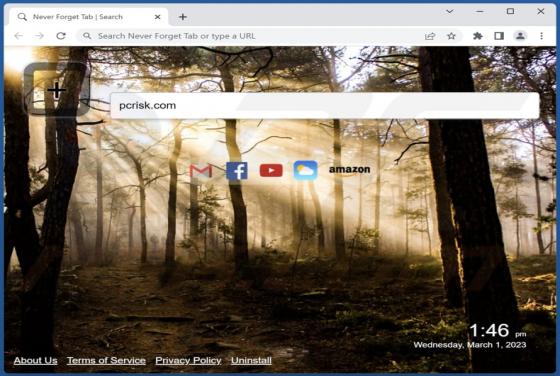The height and width of the screenshot is (376, 560).
Task: Share this page icon in address bar
Action: point(430,36)
